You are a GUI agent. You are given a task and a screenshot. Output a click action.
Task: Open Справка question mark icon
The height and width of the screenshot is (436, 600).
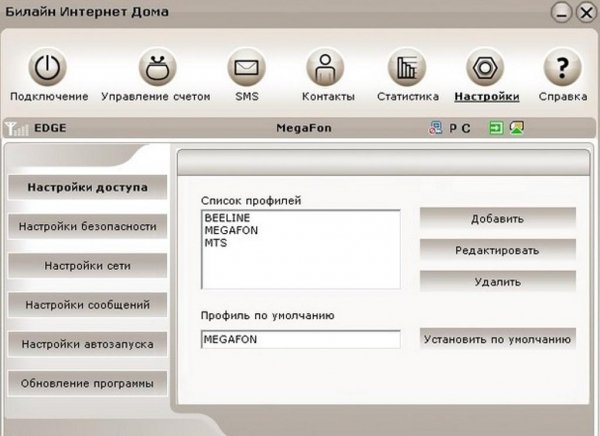[x=562, y=68]
